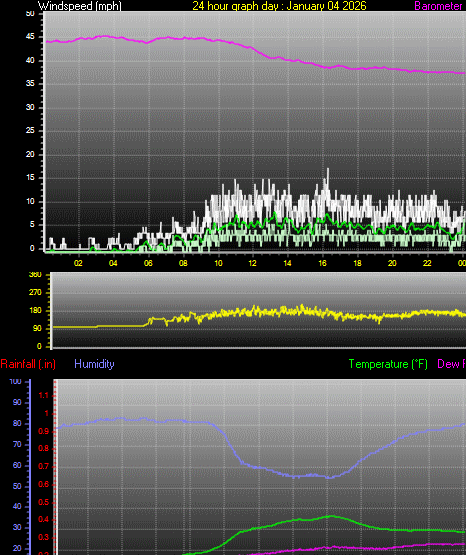
Task: Click the "35" value on the windspeed axis
Action: 30,84
